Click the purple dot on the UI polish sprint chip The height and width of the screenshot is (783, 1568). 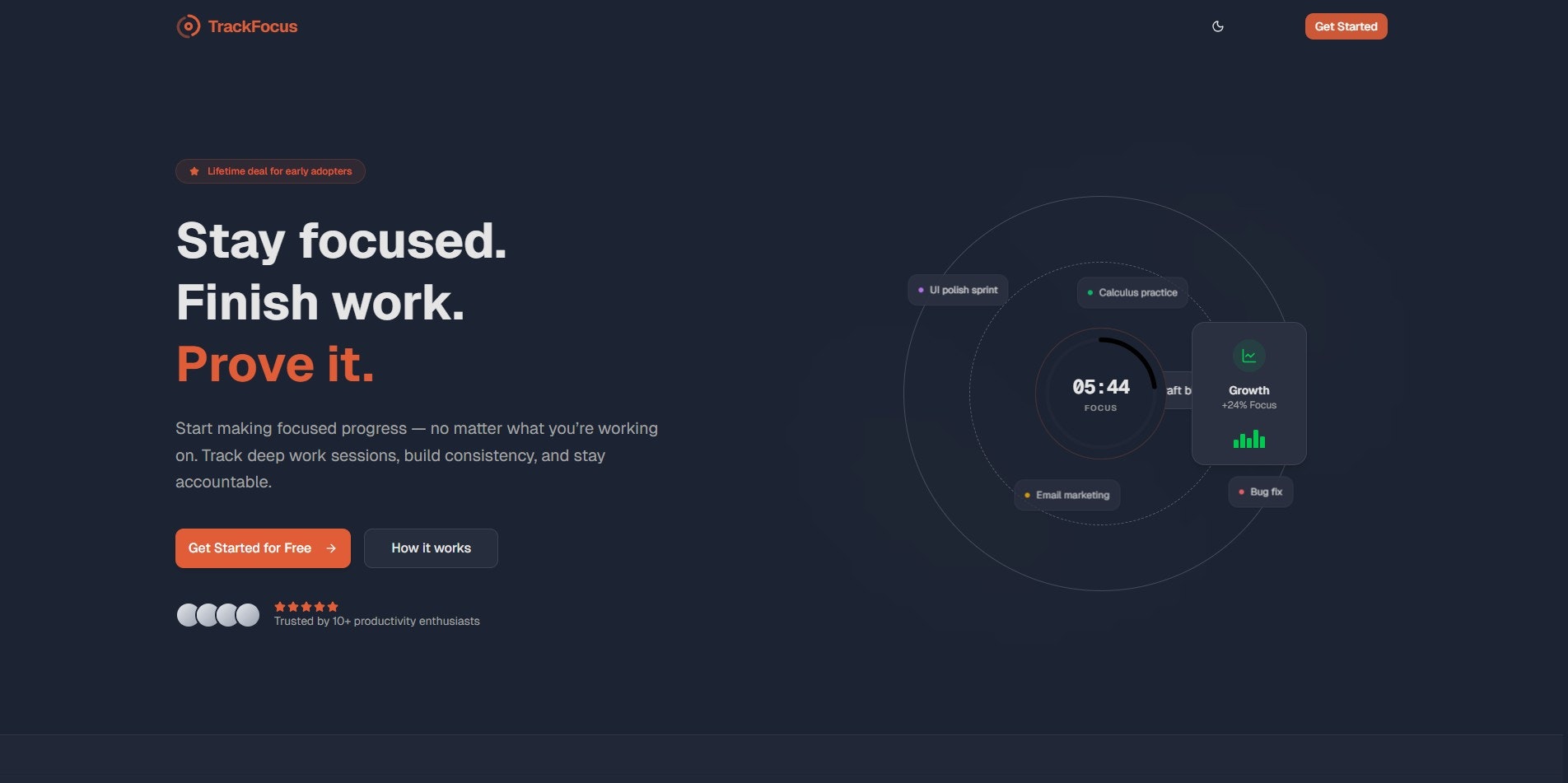point(921,290)
